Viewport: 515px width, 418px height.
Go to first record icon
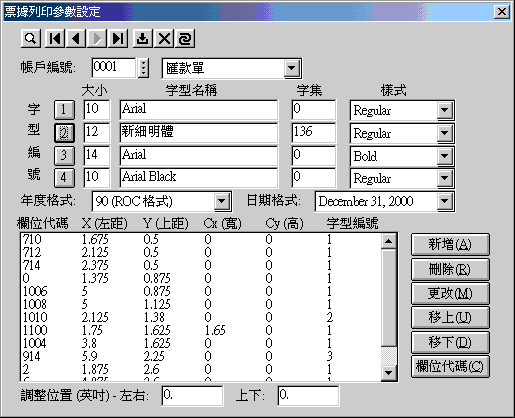(x=55, y=39)
